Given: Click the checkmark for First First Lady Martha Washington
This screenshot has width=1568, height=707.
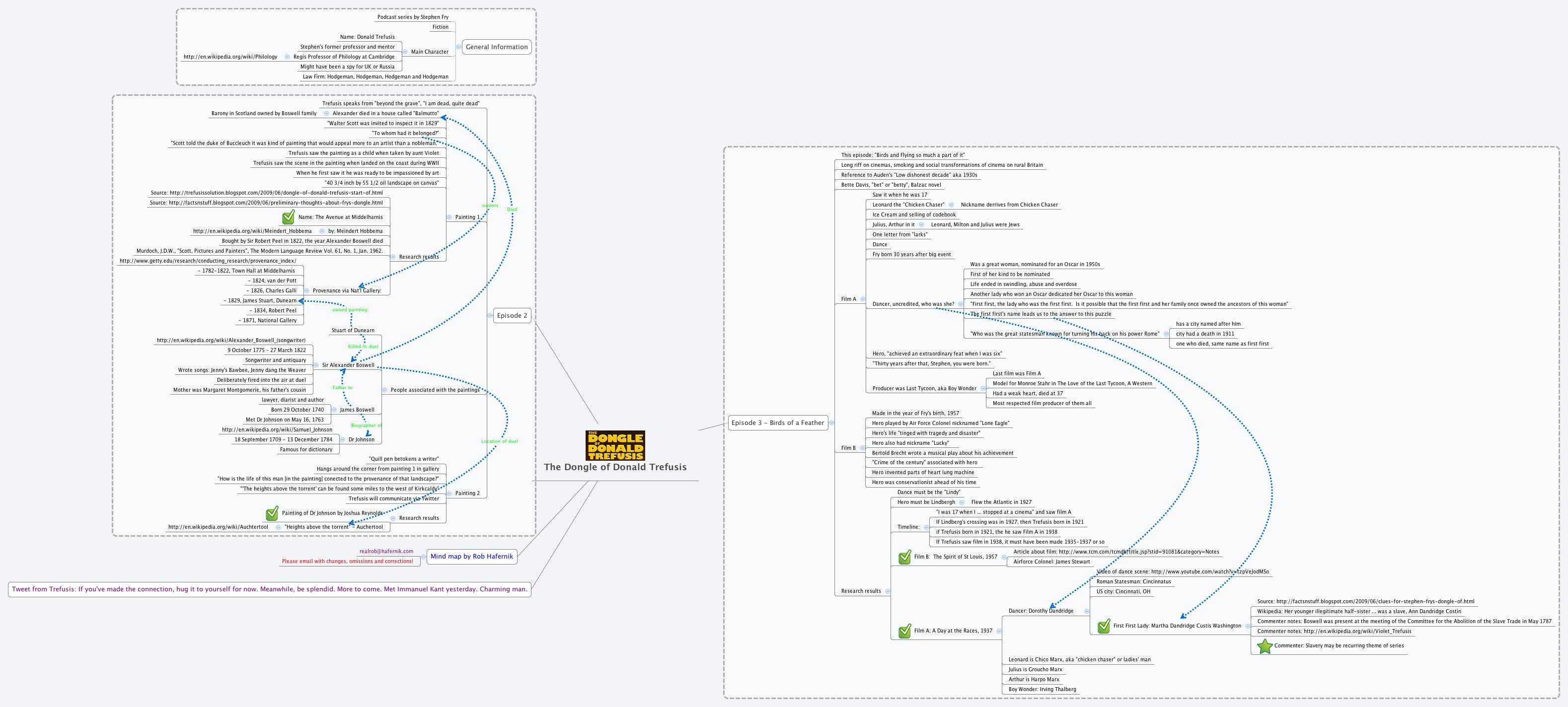Looking at the screenshot, I should pyautogui.click(x=1104, y=626).
